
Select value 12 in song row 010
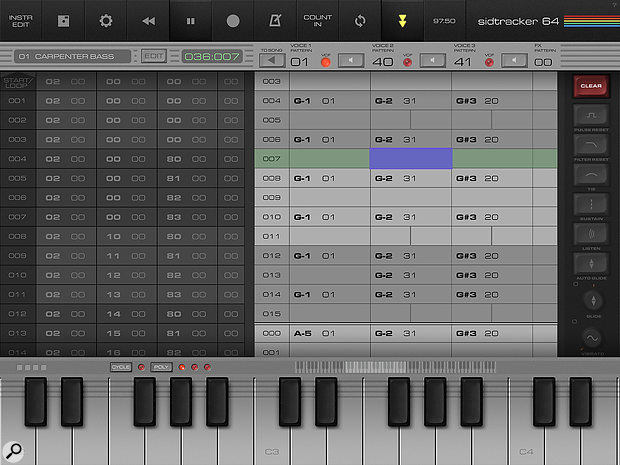pos(113,275)
